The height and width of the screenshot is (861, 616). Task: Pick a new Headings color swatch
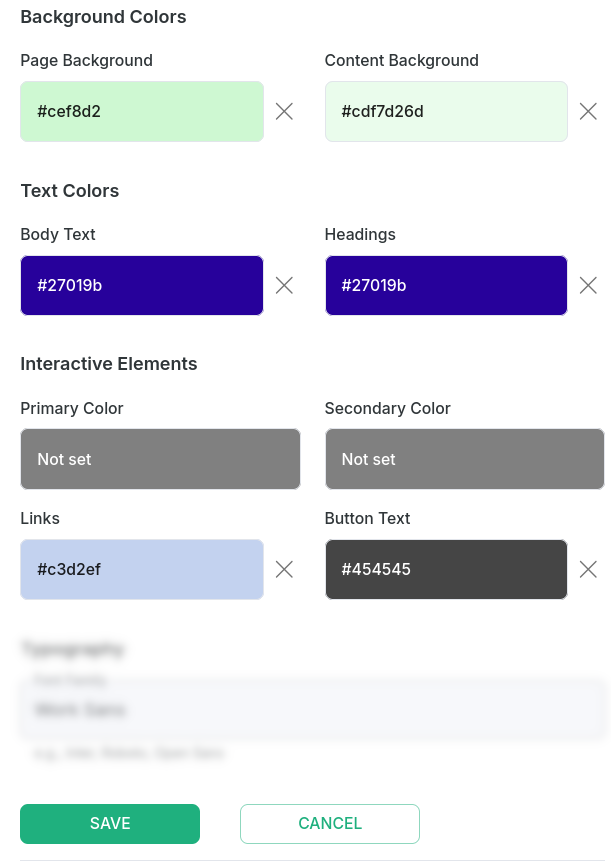446,285
